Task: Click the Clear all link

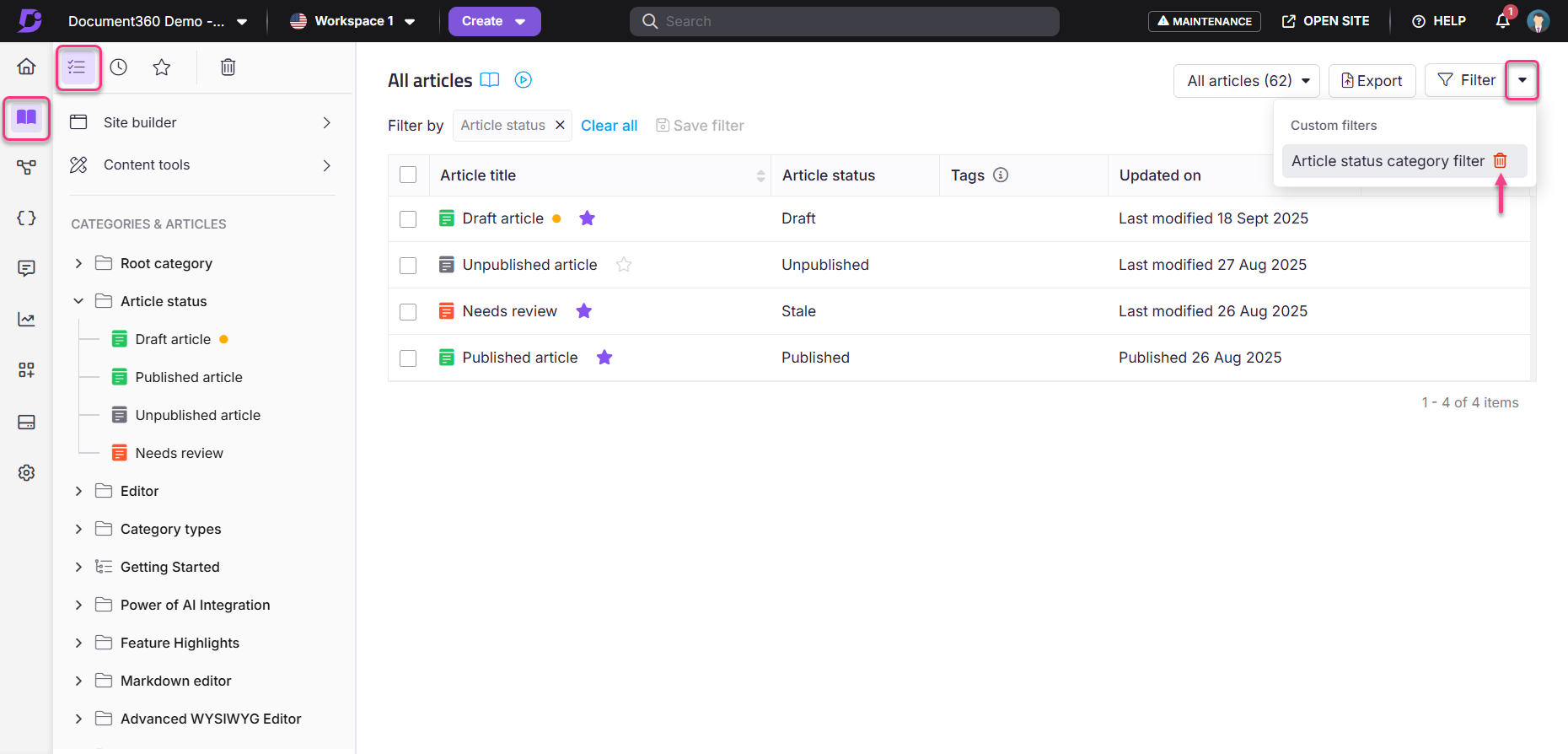Action: coord(609,126)
